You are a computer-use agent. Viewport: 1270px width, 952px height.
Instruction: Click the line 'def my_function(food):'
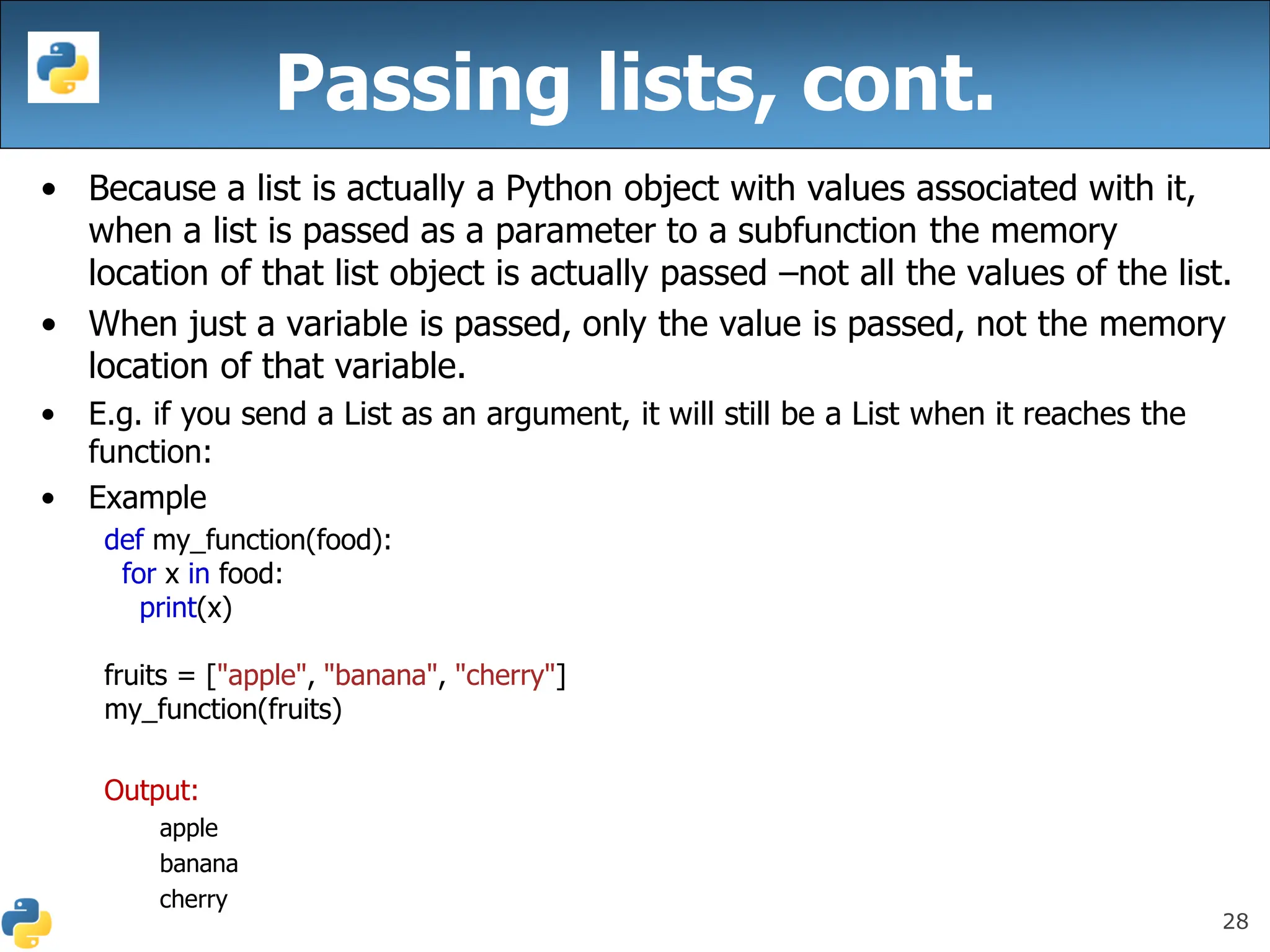click(248, 540)
